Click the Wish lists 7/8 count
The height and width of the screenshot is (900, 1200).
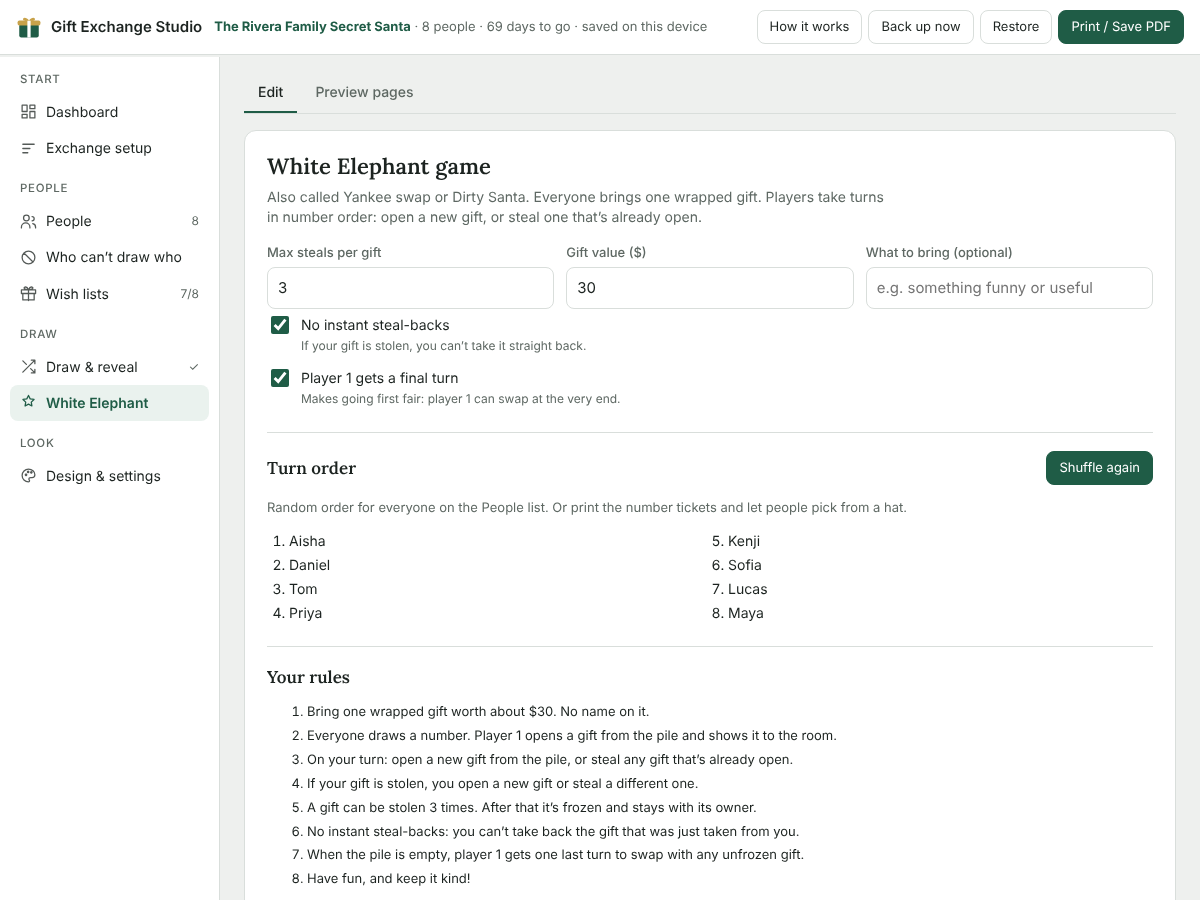point(189,294)
